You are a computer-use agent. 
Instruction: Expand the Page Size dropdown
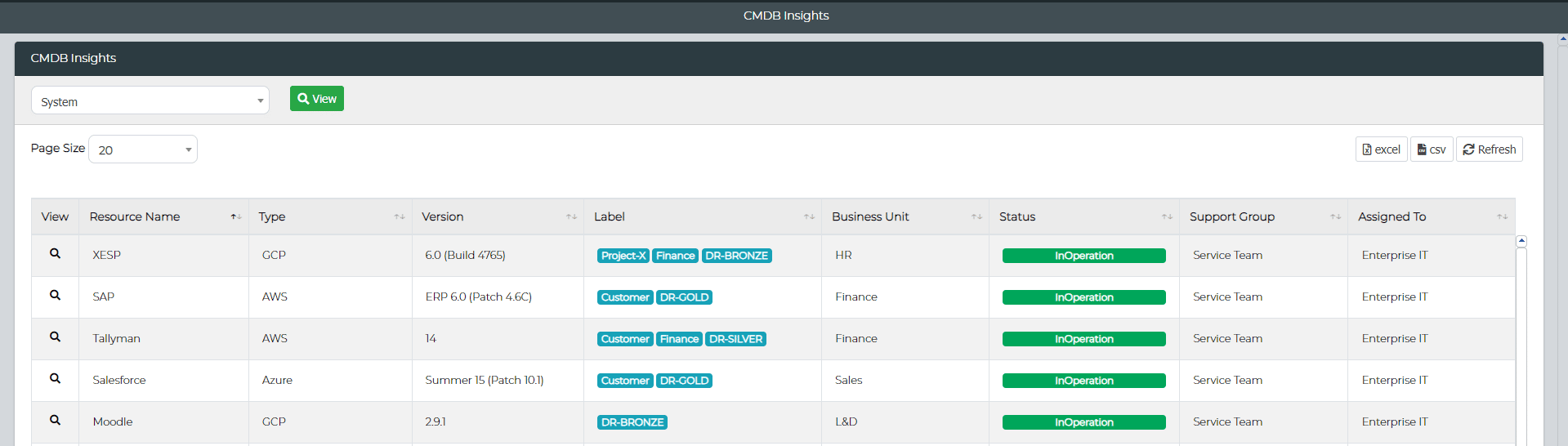143,149
